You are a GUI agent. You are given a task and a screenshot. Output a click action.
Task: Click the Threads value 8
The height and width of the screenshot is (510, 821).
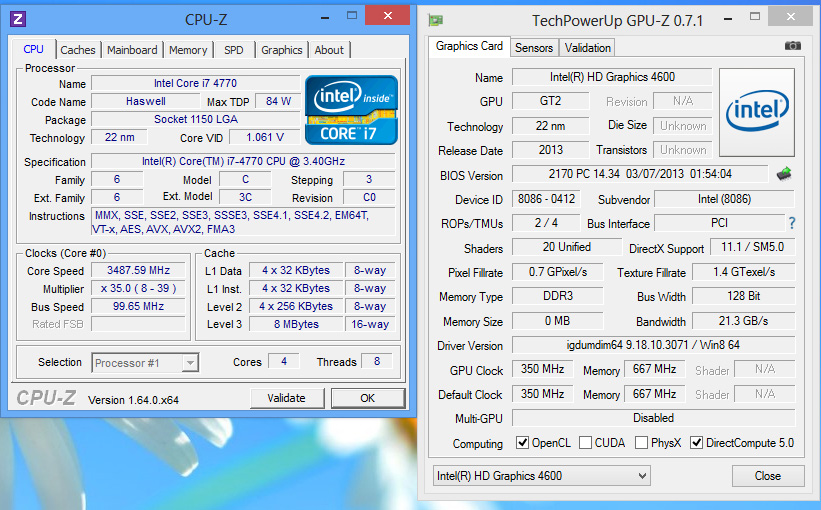pos(376,361)
